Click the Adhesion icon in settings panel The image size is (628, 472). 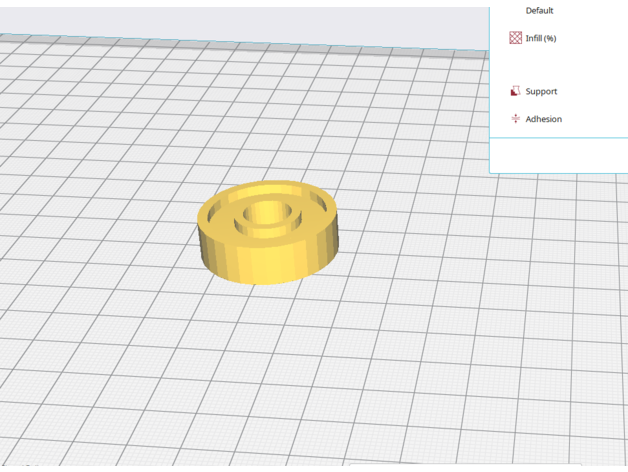point(516,119)
